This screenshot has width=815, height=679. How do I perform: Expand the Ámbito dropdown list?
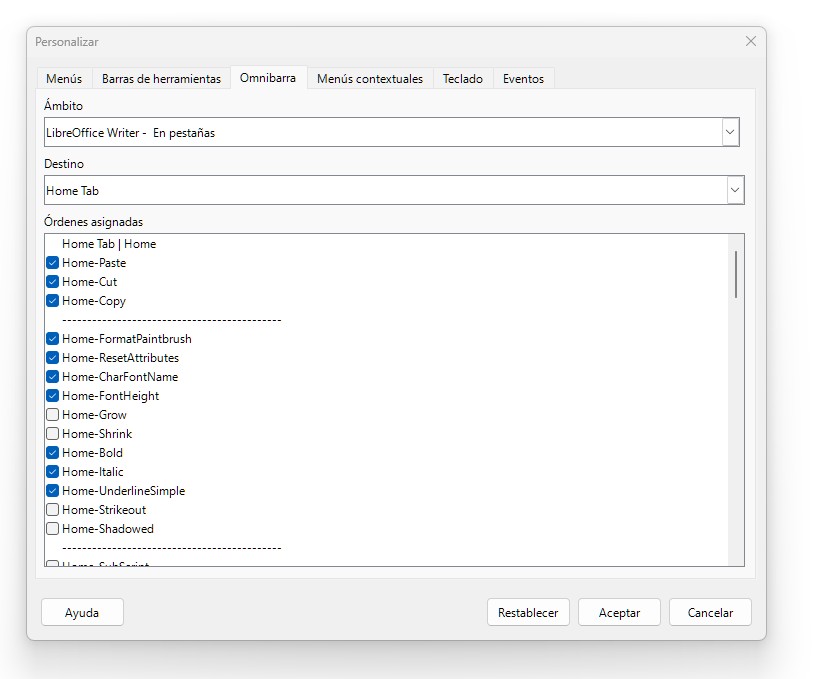point(730,132)
